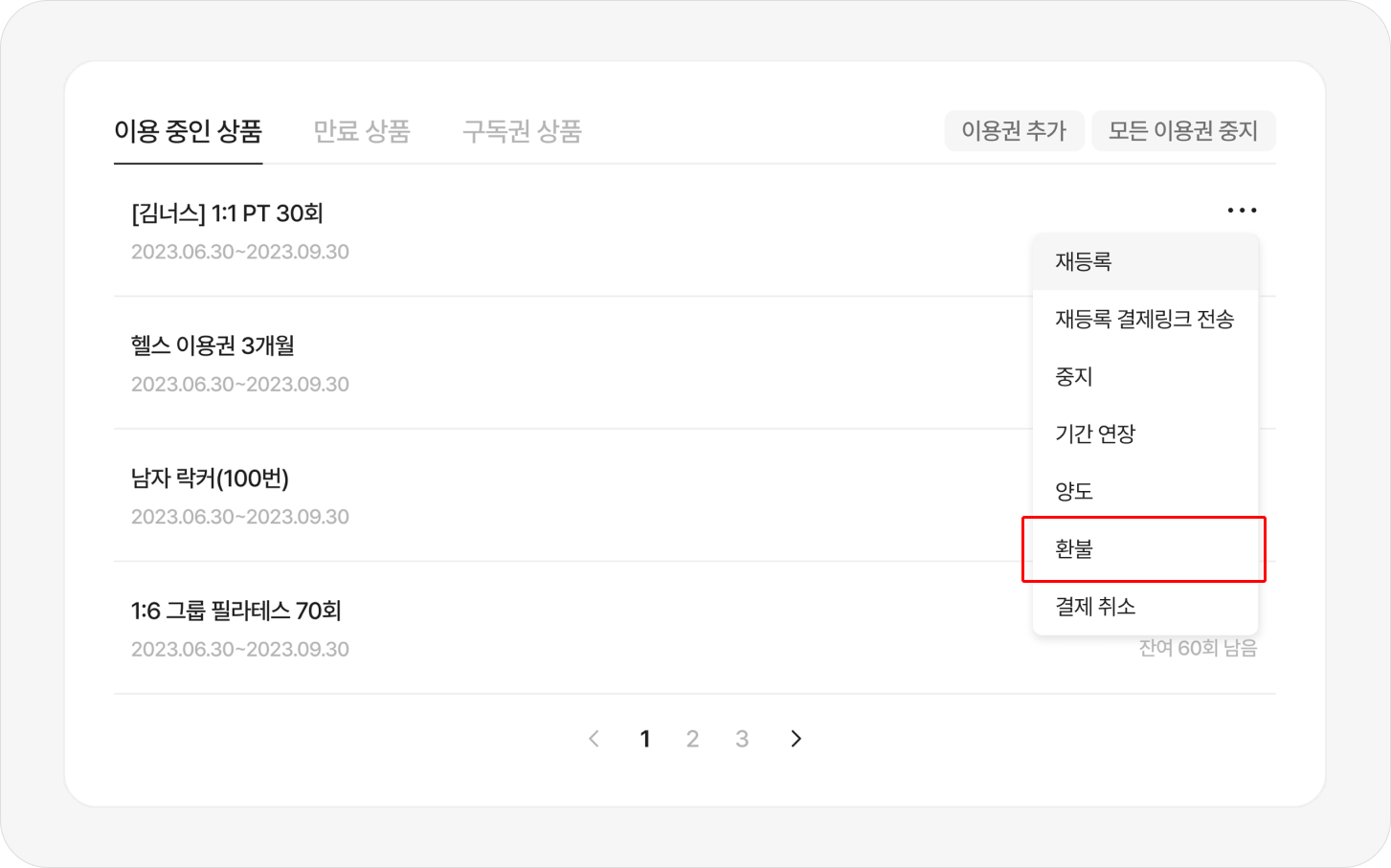
Task: Choose 기간 연장 menu option
Action: point(1095,434)
